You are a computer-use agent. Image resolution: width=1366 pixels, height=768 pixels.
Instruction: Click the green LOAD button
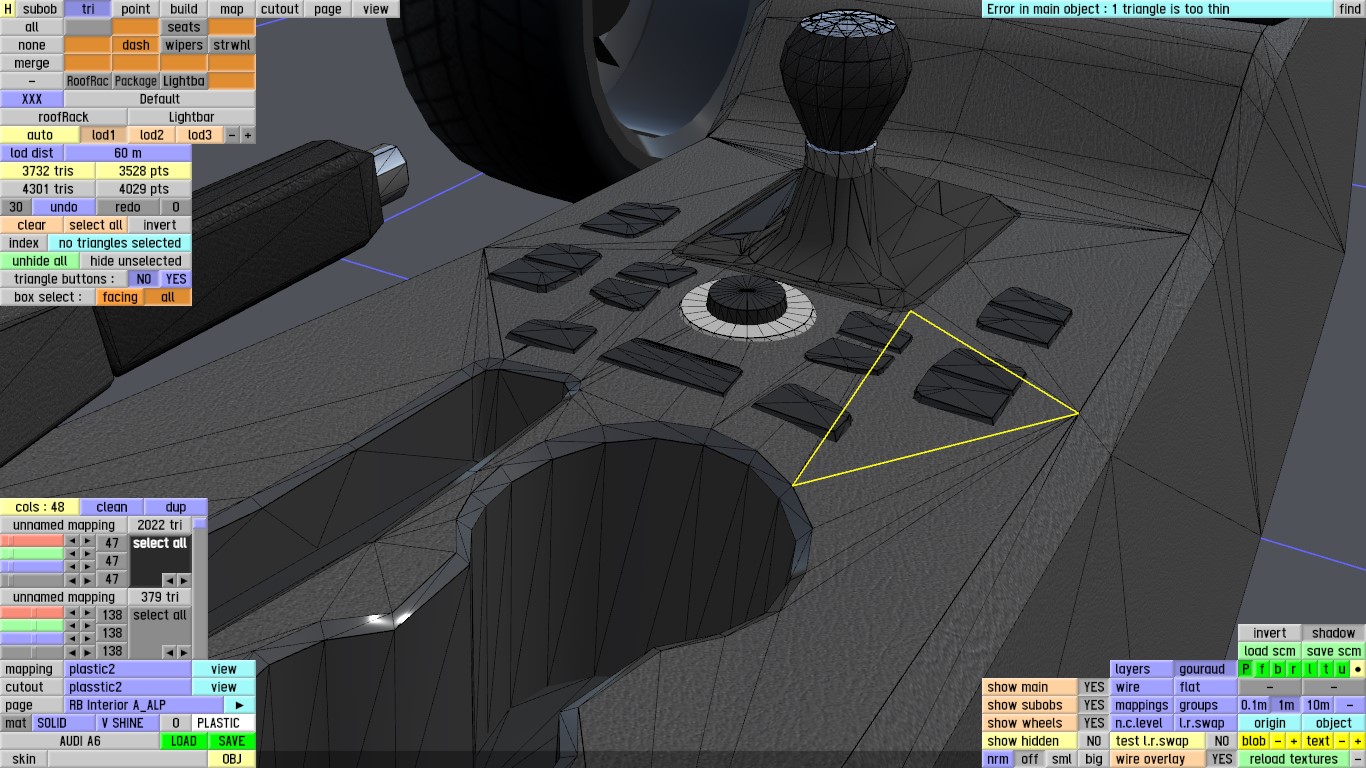point(184,741)
